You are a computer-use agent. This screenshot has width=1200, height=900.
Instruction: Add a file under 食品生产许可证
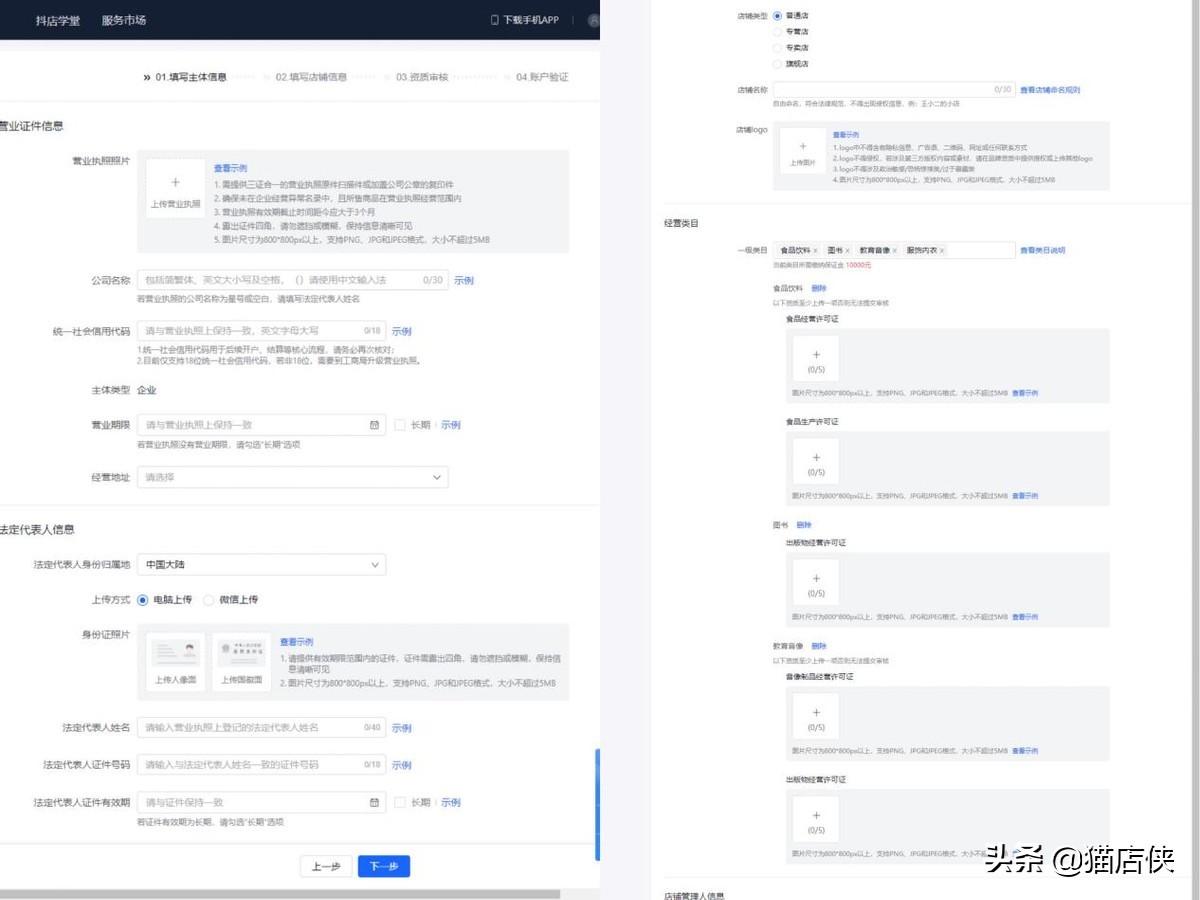point(816,462)
